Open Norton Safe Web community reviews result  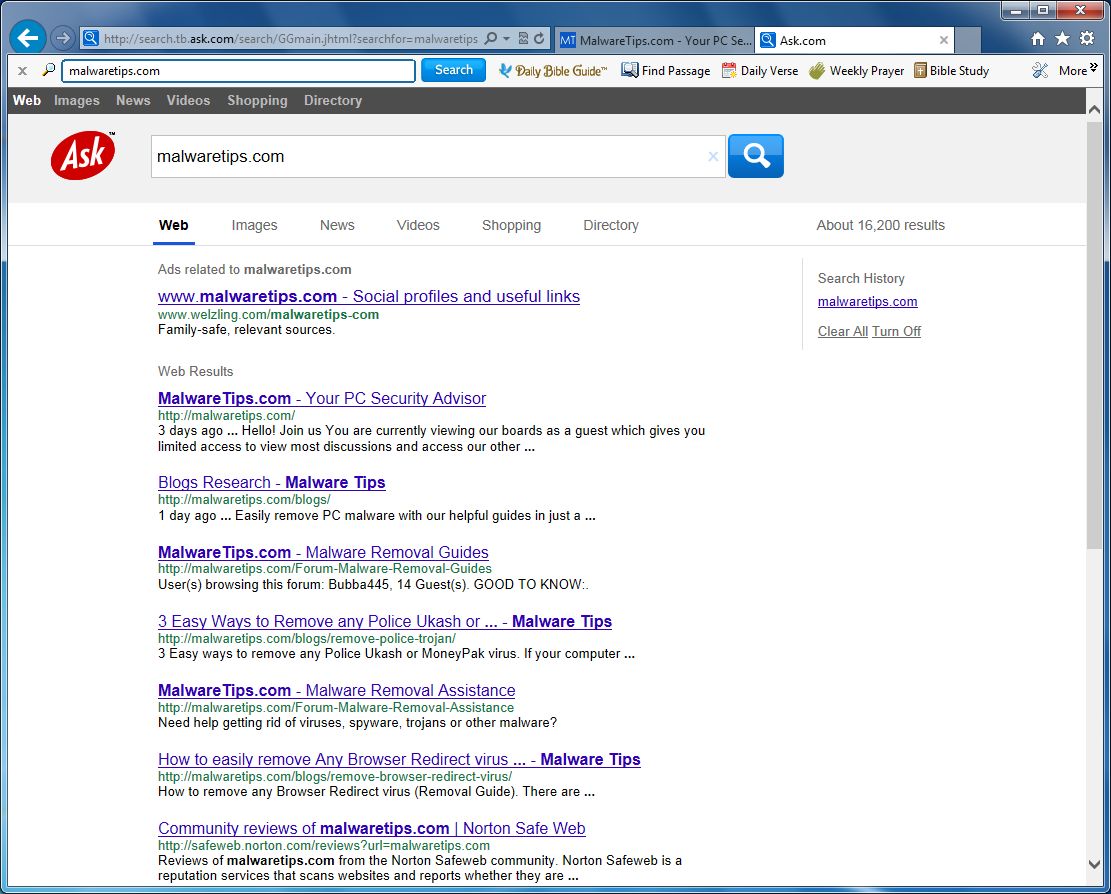pyautogui.click(x=372, y=828)
